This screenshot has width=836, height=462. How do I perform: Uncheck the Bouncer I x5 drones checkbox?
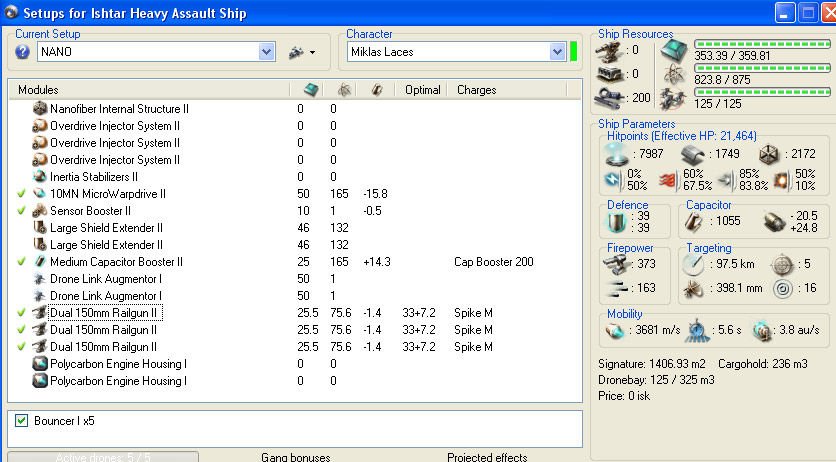coord(22,421)
